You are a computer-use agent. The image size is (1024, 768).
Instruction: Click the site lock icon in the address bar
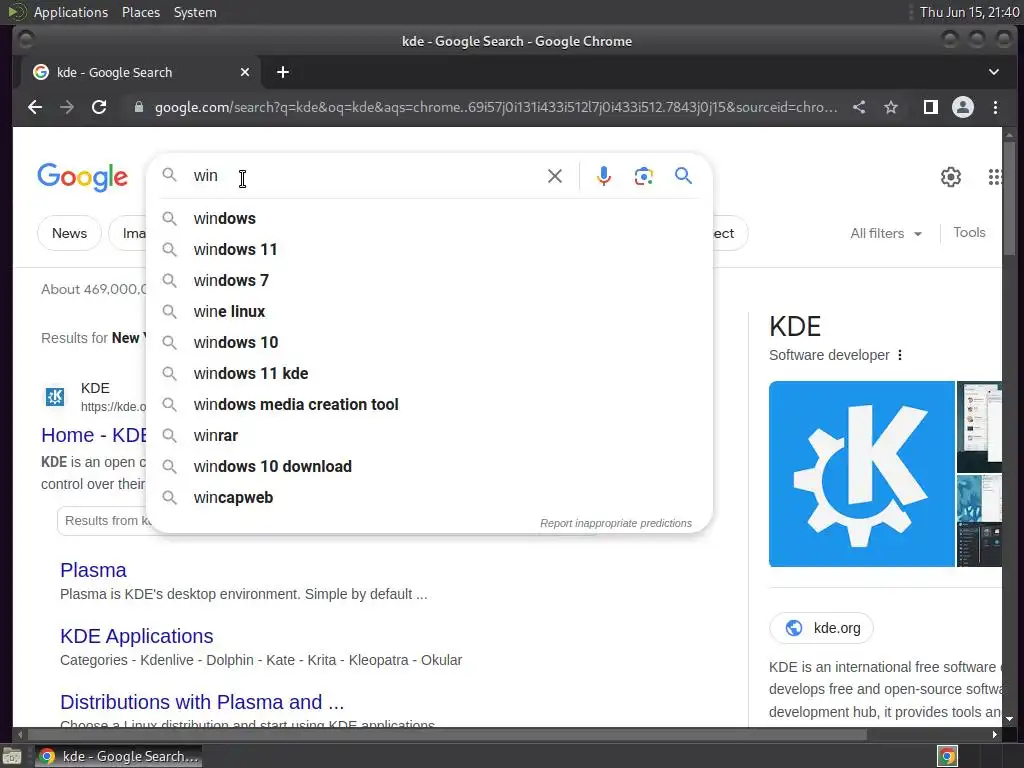tap(138, 107)
